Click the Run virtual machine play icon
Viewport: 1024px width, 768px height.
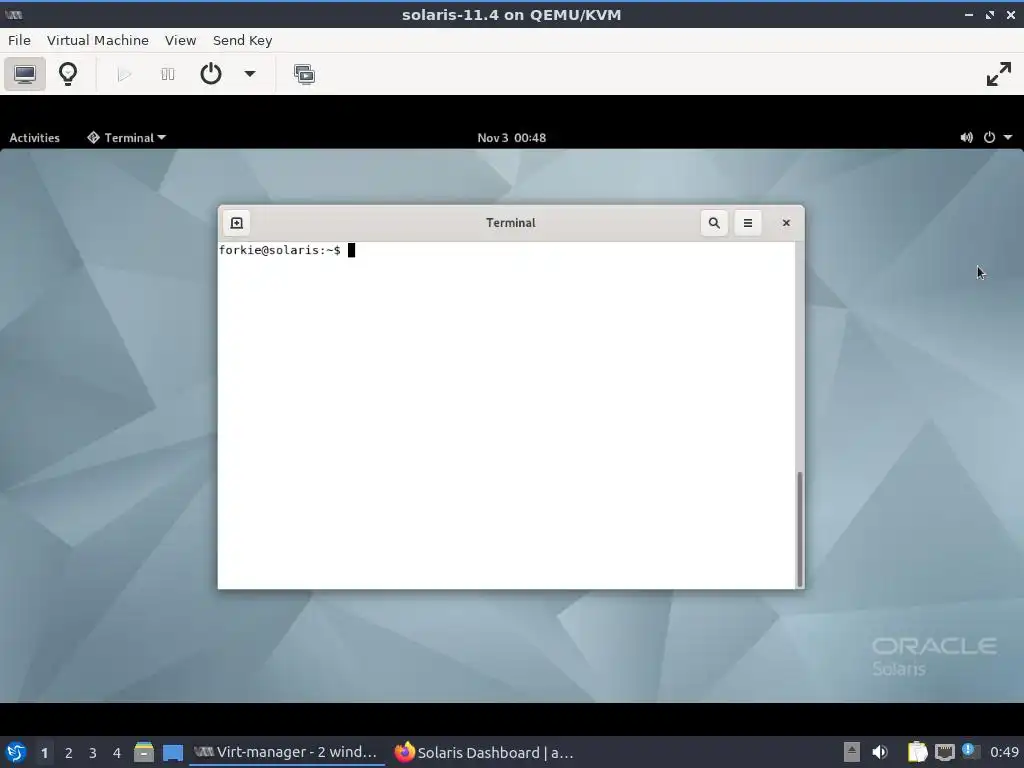(x=124, y=74)
